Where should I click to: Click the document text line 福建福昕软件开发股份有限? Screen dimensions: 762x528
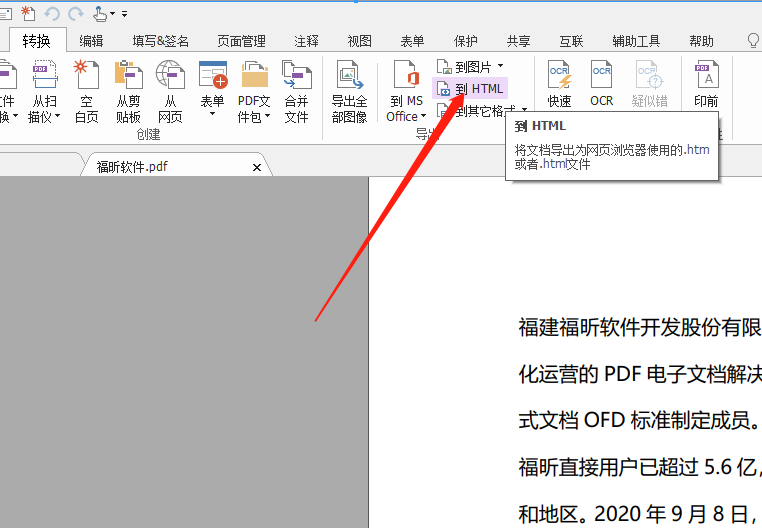pos(640,327)
